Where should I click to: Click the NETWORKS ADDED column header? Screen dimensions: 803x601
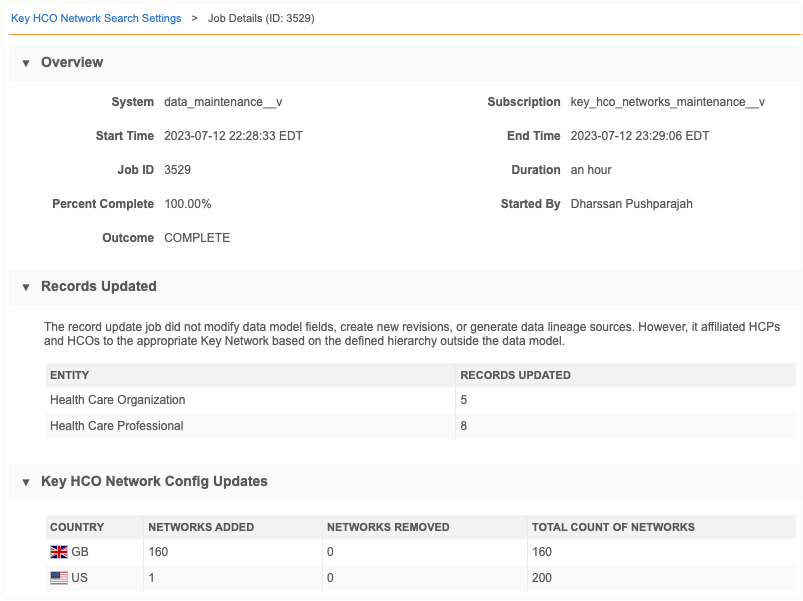201,527
